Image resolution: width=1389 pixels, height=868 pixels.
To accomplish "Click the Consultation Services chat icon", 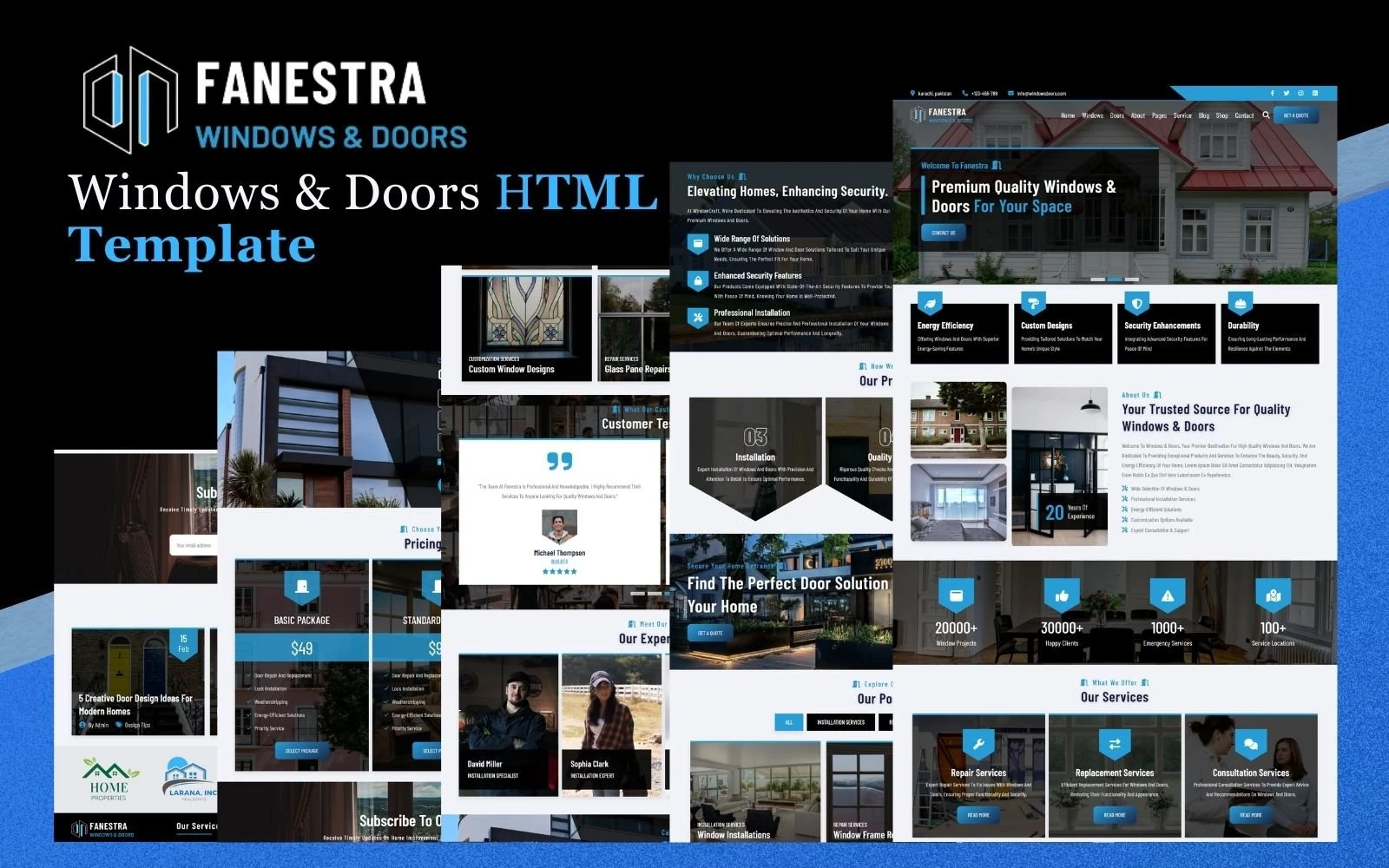I will pos(1251,745).
